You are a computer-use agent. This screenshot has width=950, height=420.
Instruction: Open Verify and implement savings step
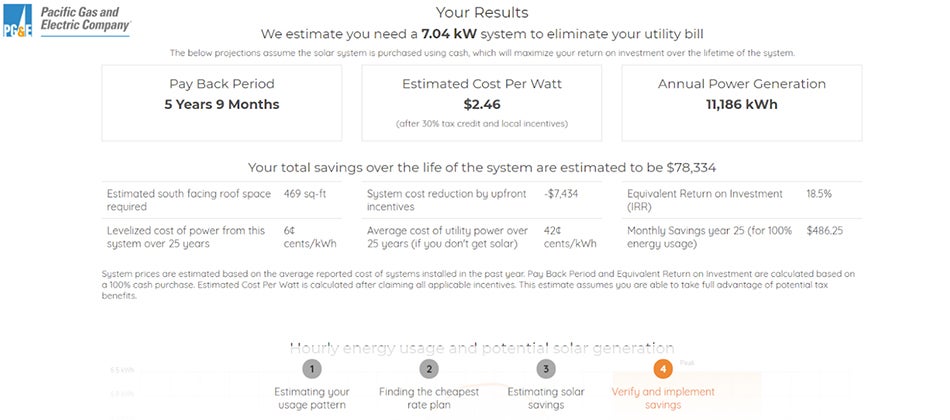(661, 398)
